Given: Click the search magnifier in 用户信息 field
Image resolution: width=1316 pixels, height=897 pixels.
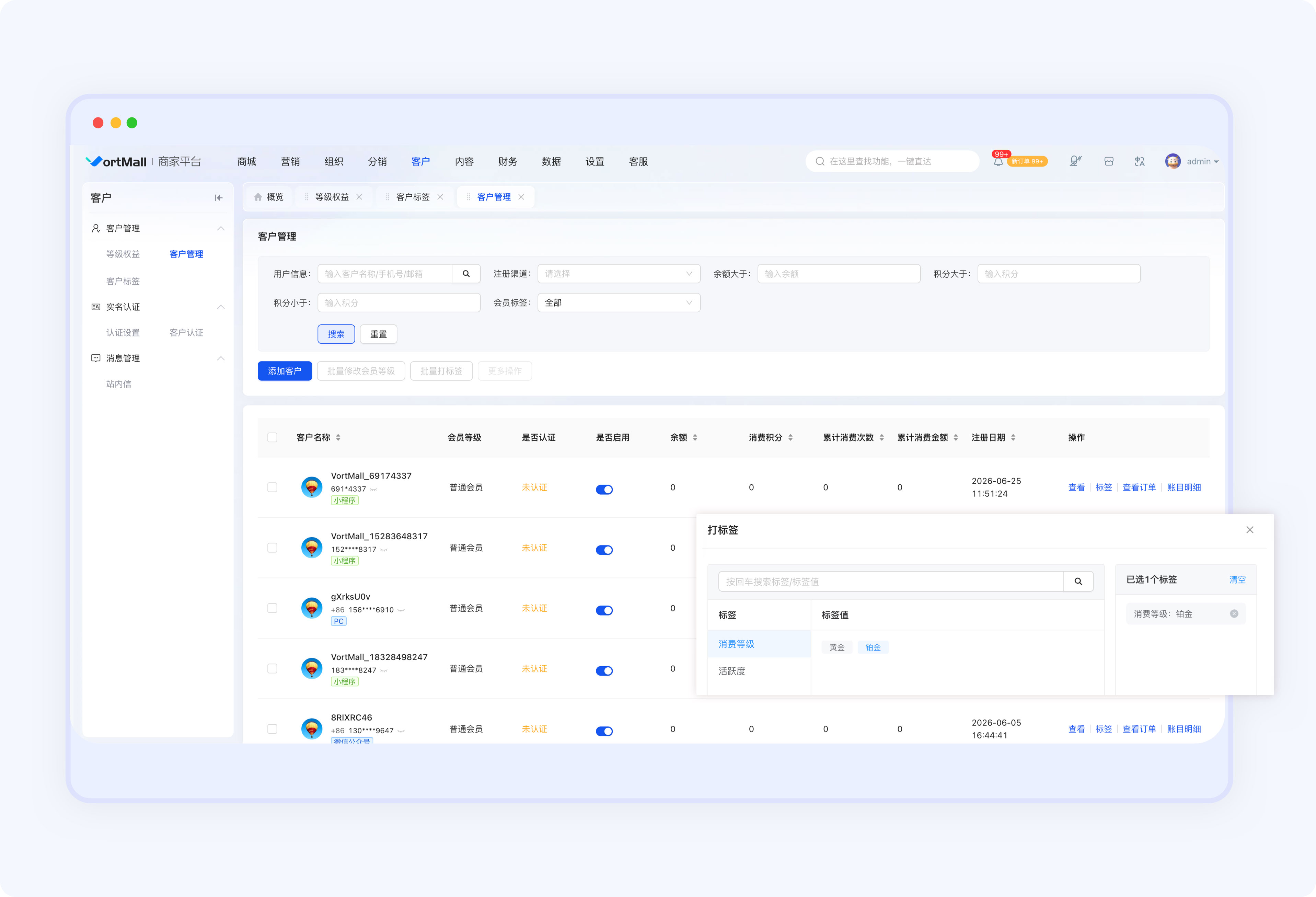Looking at the screenshot, I should 466,274.
